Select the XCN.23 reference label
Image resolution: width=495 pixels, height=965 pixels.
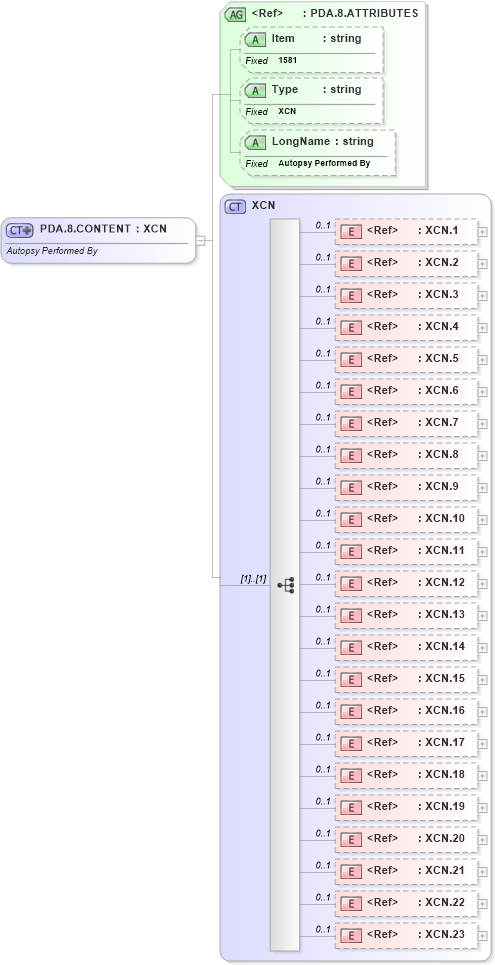coord(416,934)
